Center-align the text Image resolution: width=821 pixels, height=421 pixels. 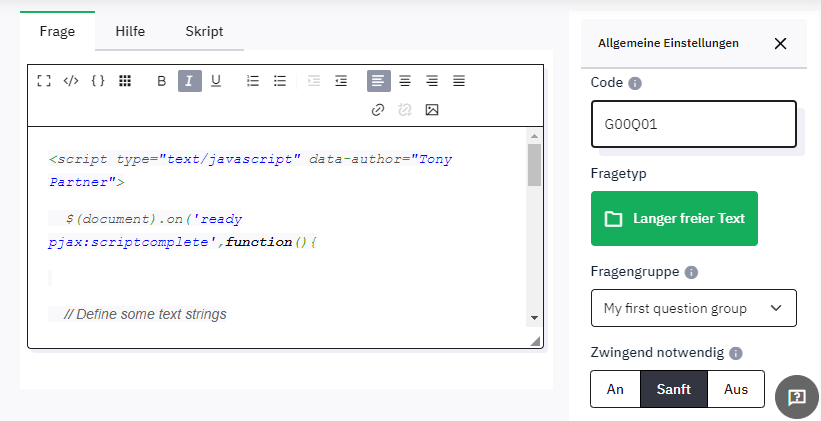coord(405,81)
